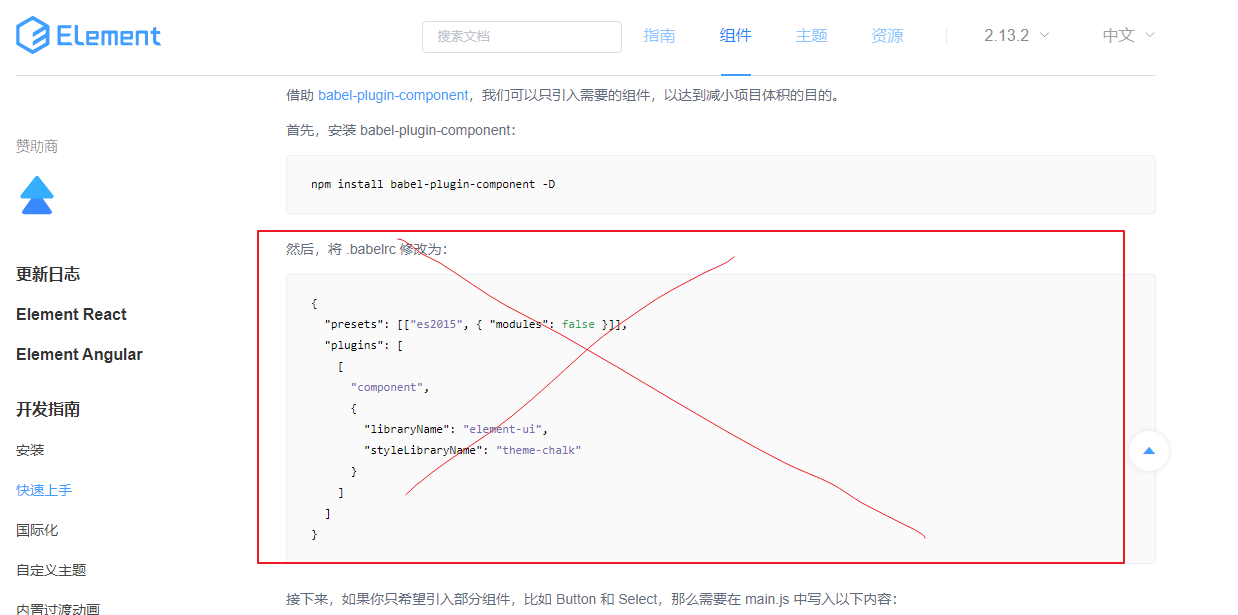Open the 资源 navigation item
The height and width of the screenshot is (615, 1238).
coord(886,35)
